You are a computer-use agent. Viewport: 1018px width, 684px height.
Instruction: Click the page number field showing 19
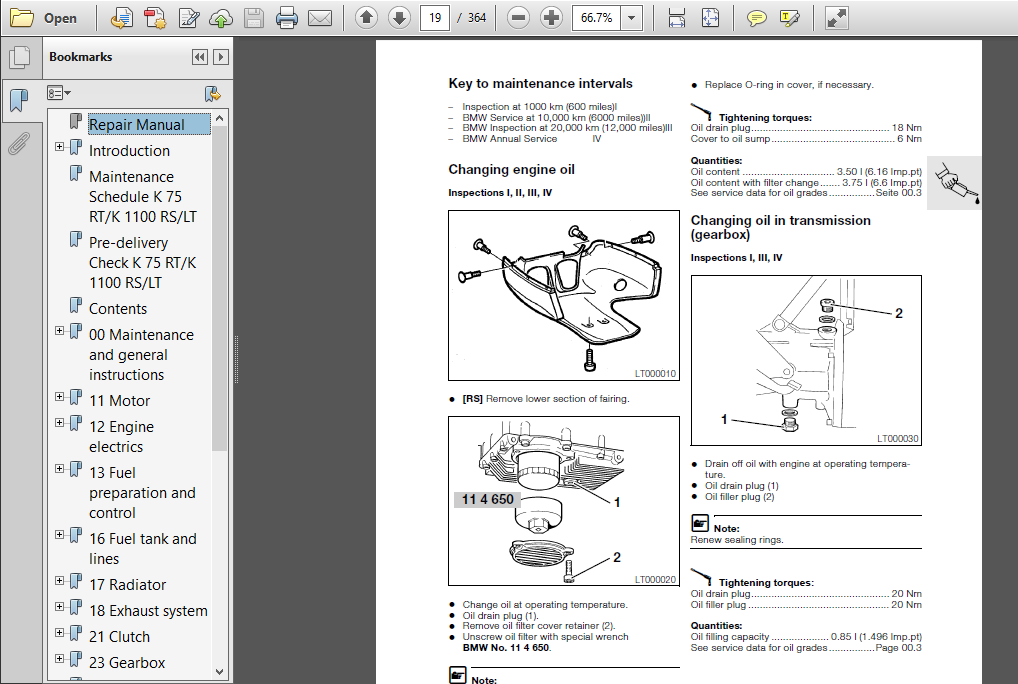click(x=435, y=18)
